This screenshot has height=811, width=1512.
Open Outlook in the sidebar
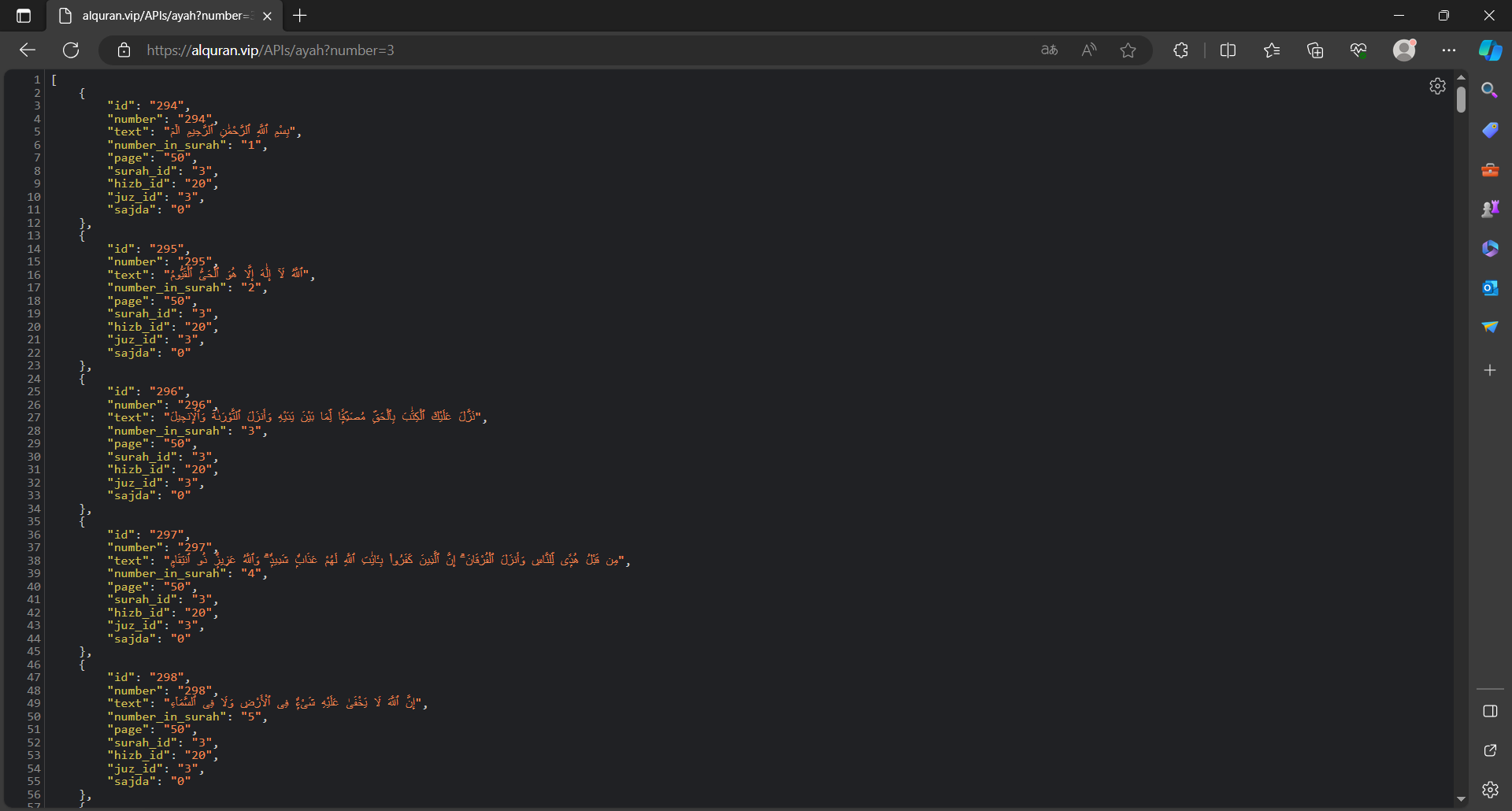[x=1490, y=287]
